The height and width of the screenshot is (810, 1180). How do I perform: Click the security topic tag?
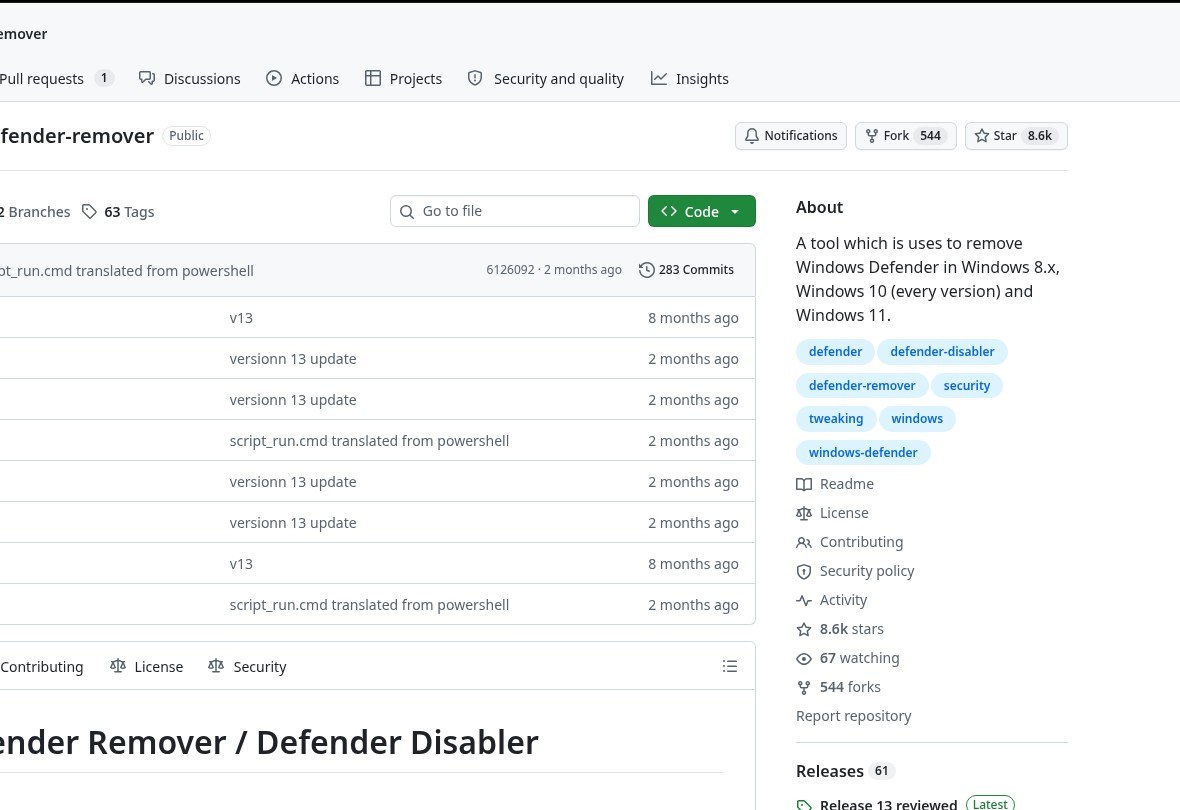[966, 385]
